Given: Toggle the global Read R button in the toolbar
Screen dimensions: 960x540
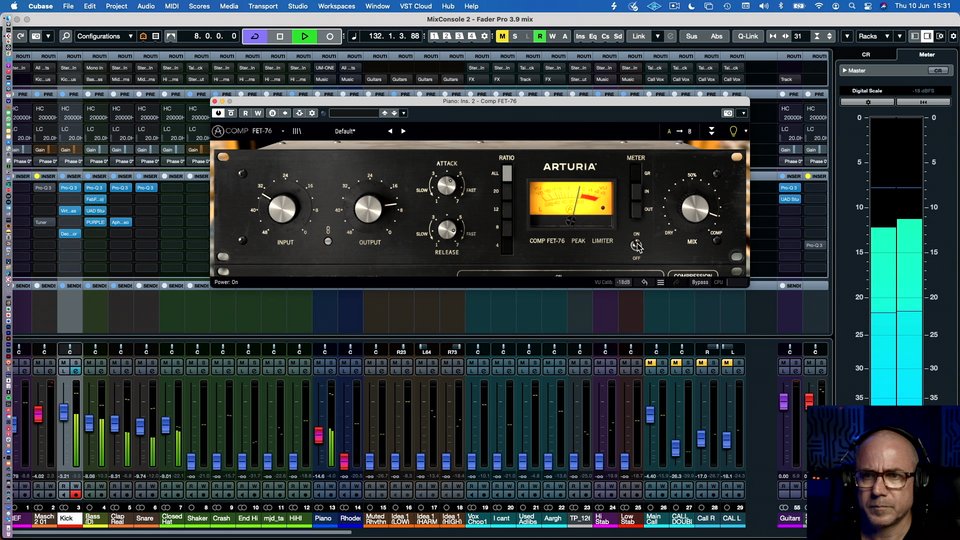Looking at the screenshot, I should 539,36.
